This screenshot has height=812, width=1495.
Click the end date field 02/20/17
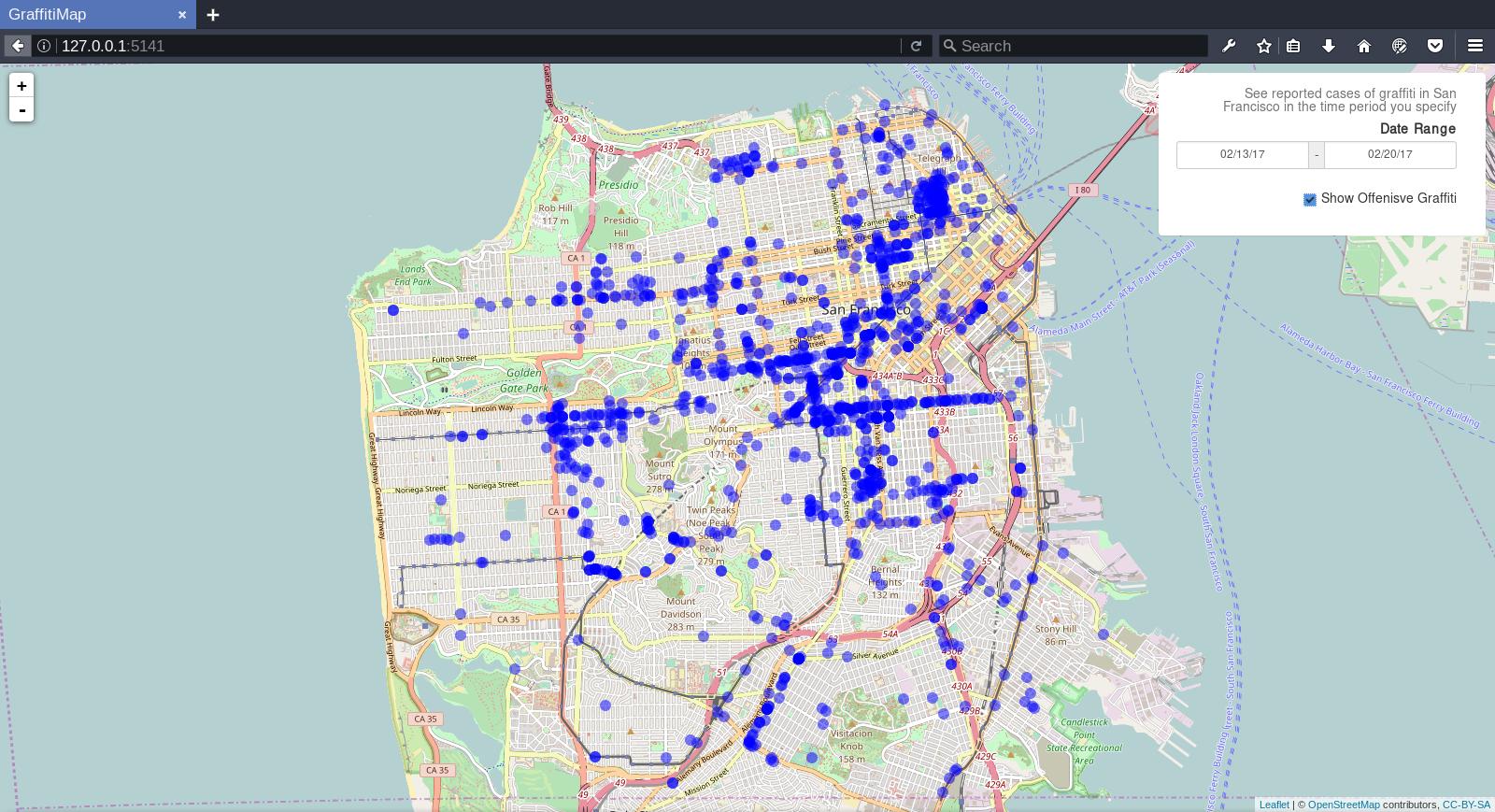[x=1389, y=155]
